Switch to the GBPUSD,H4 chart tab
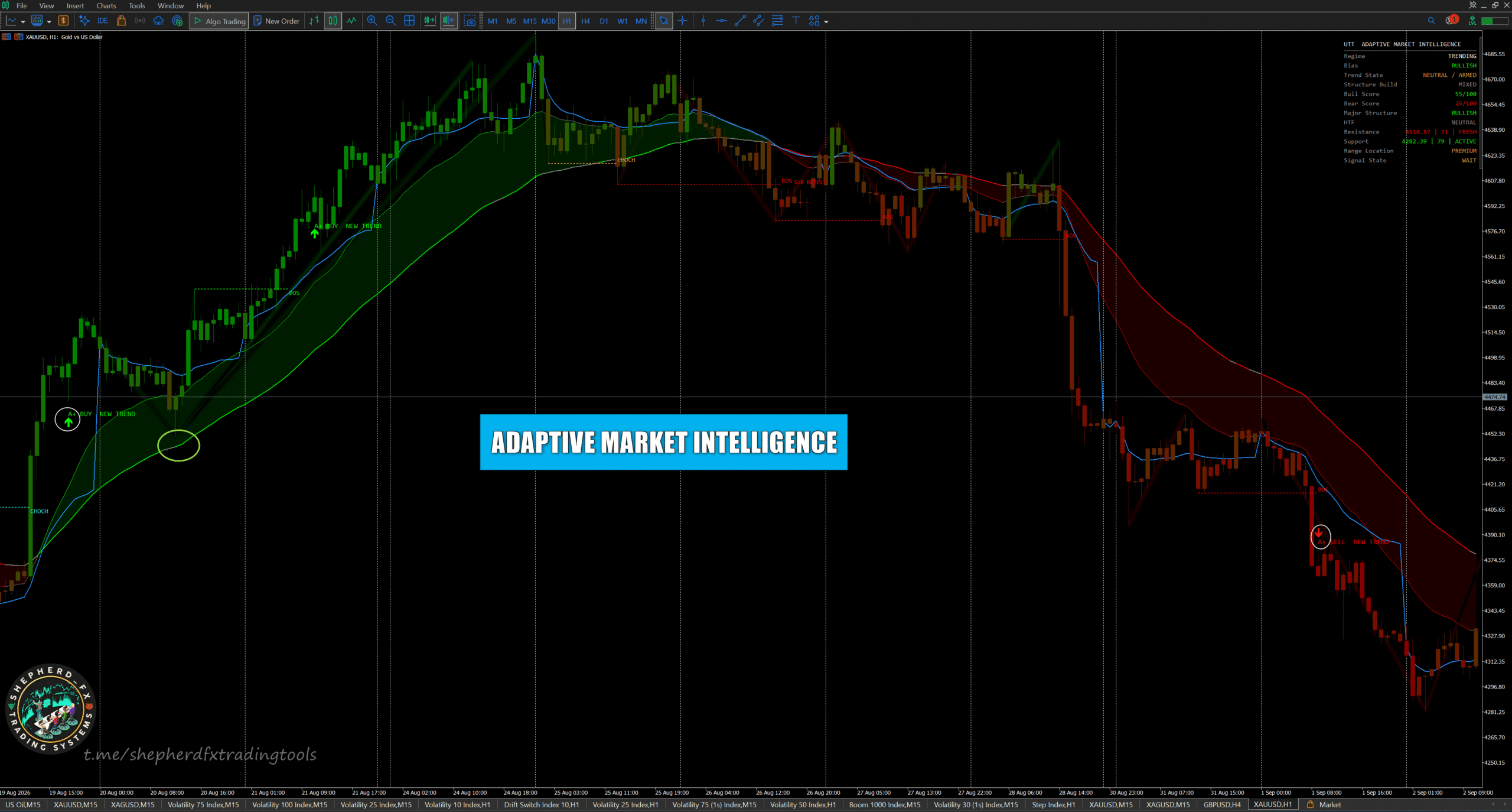The image size is (1512, 812). coord(1222,804)
